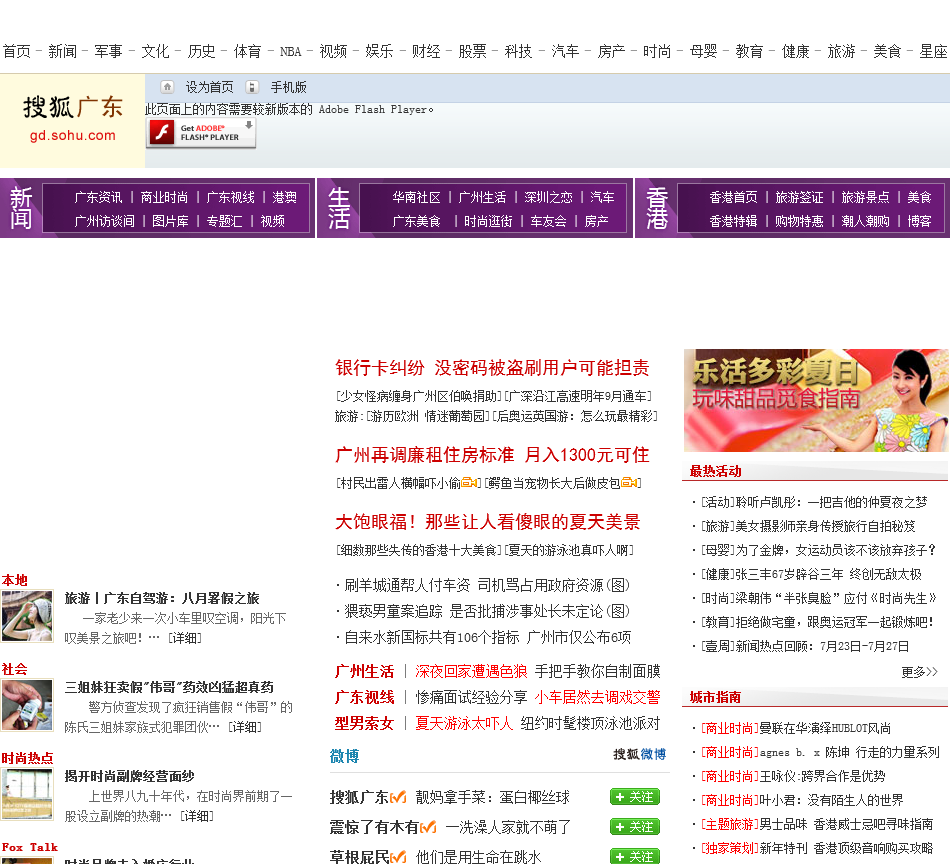Image resolution: width=950 pixels, height=864 pixels.
Task: Open headline 大饱眼福！那些让人看傻眼的夏天美景
Action: 488,522
